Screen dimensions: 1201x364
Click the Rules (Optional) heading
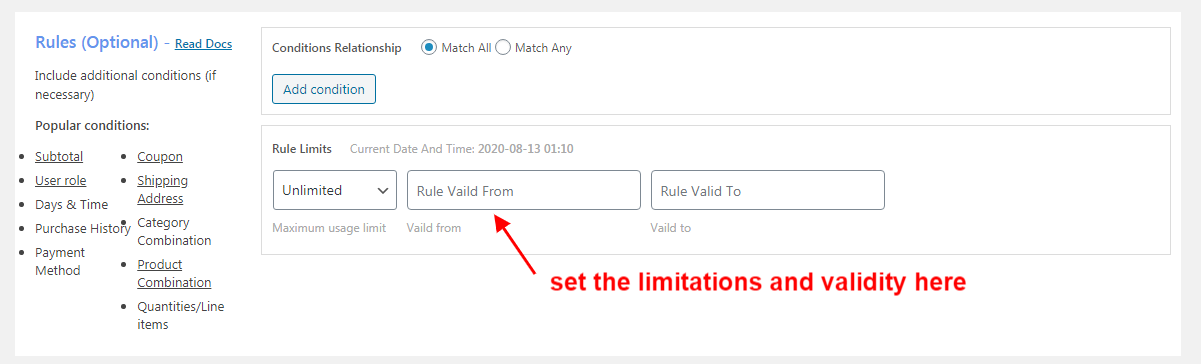coord(97,43)
